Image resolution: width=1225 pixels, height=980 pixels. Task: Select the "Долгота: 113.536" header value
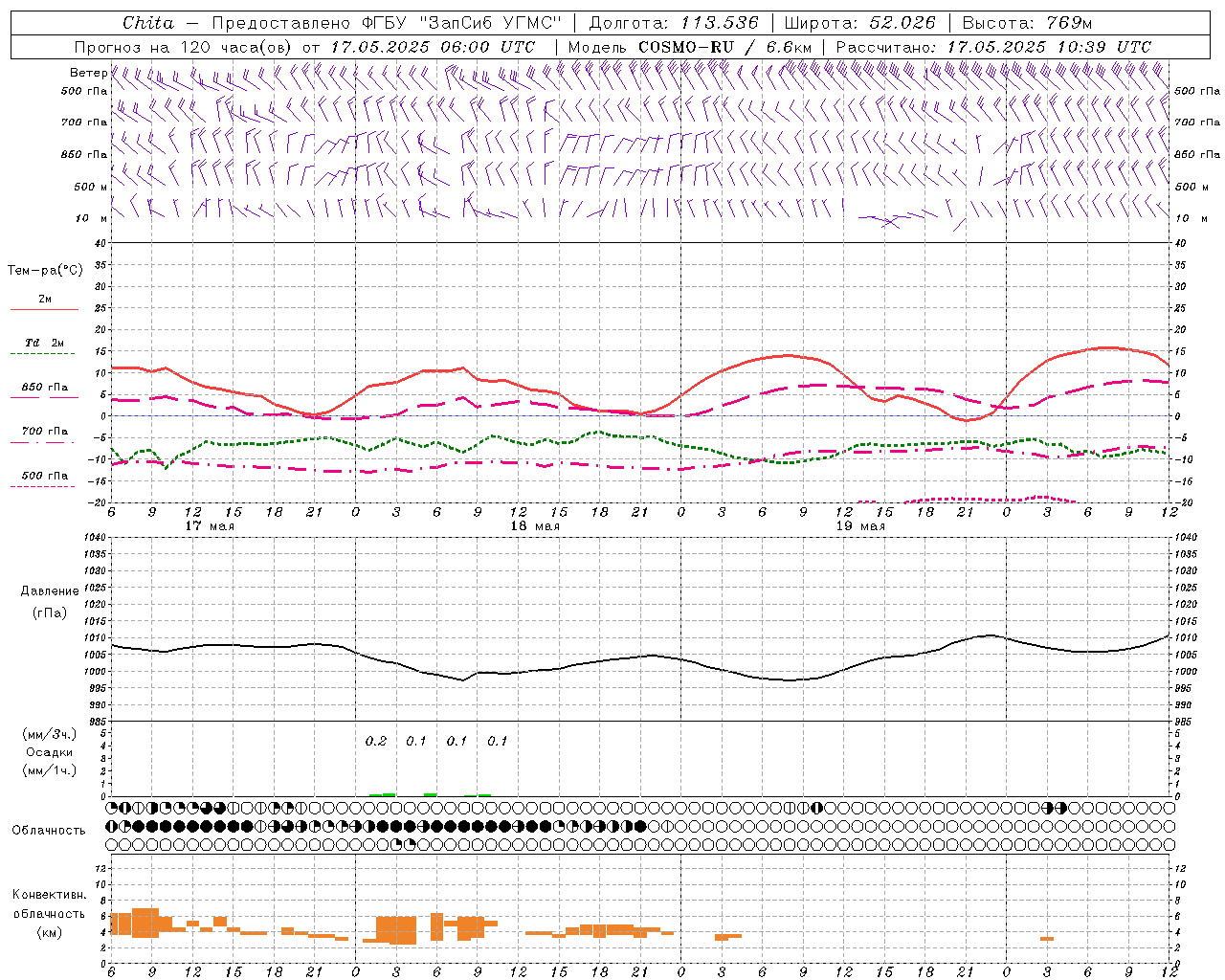pyautogui.click(x=674, y=23)
